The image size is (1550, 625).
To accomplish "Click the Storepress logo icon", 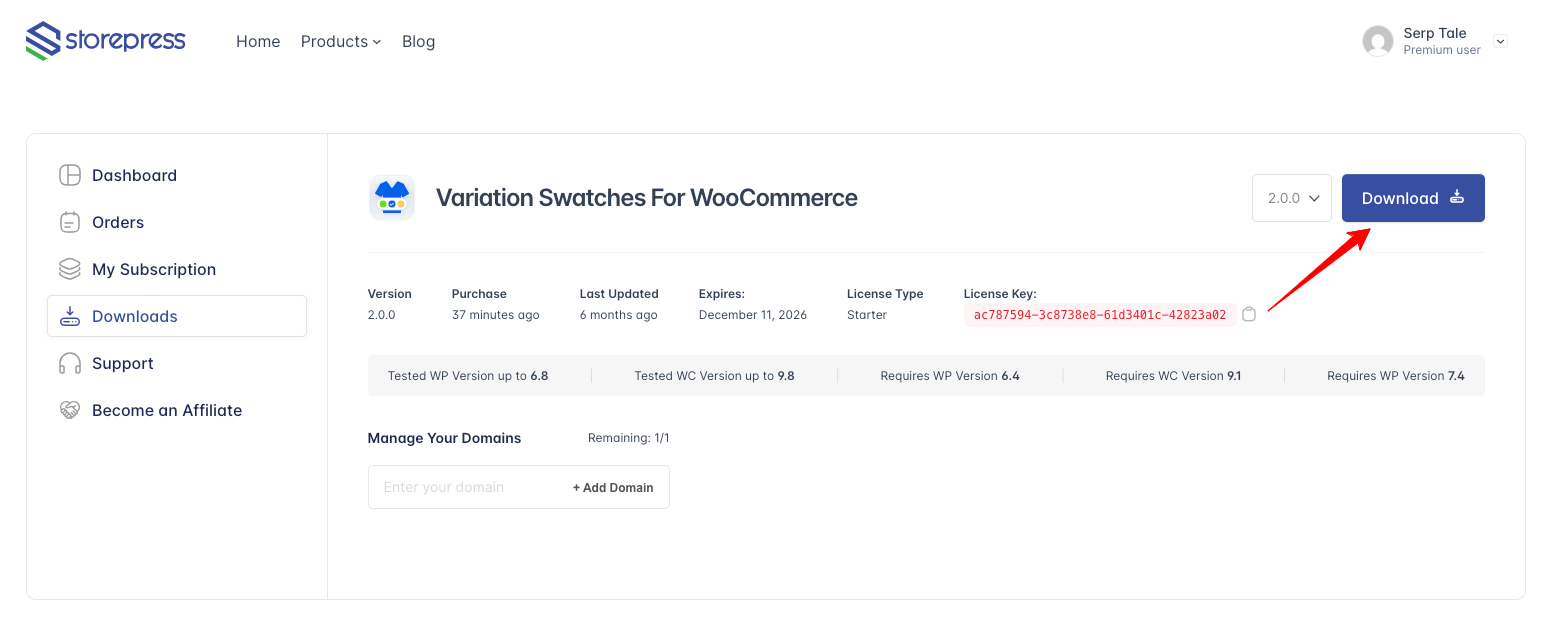I will 43,41.
